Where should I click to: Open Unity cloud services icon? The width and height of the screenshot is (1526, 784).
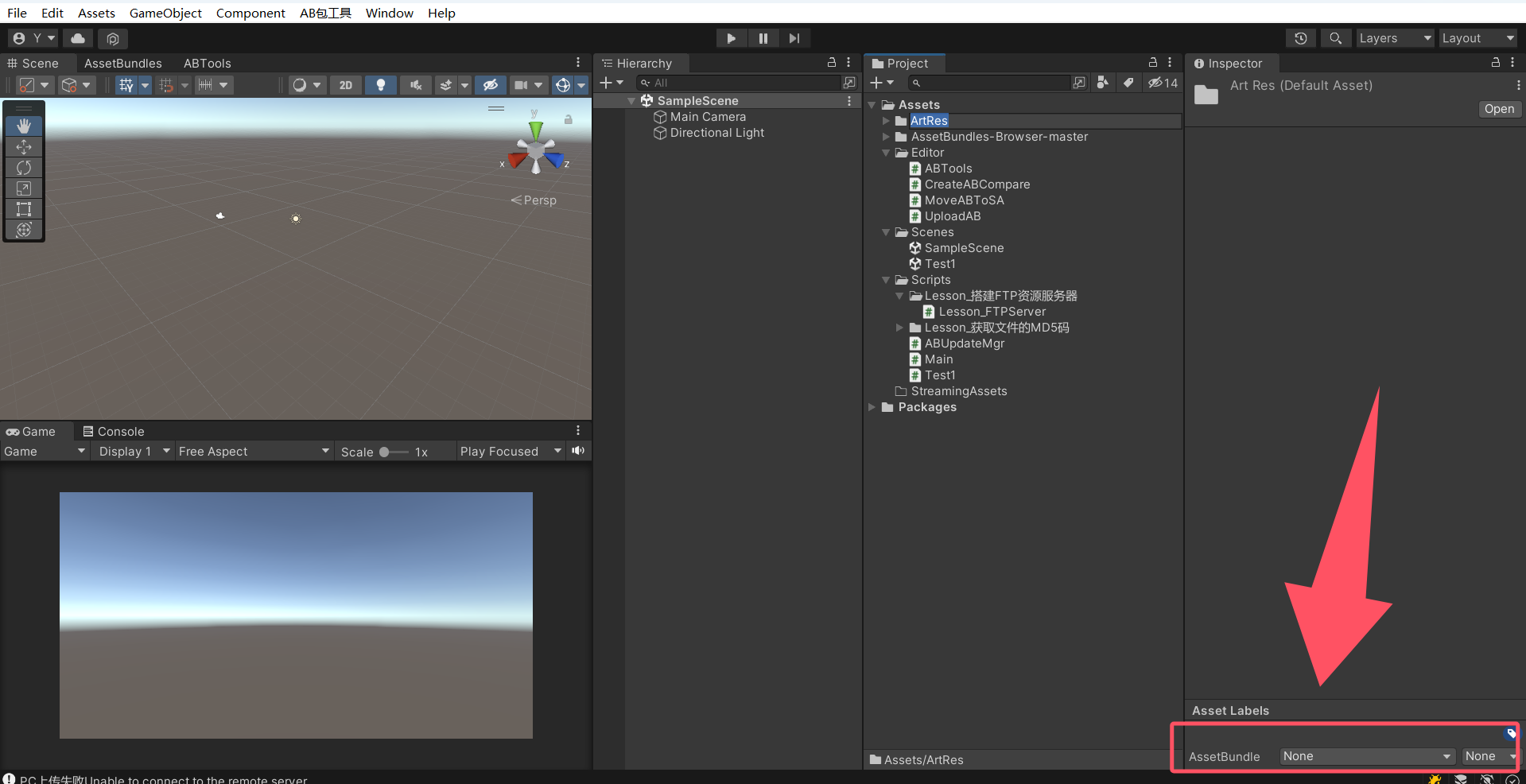(78, 38)
